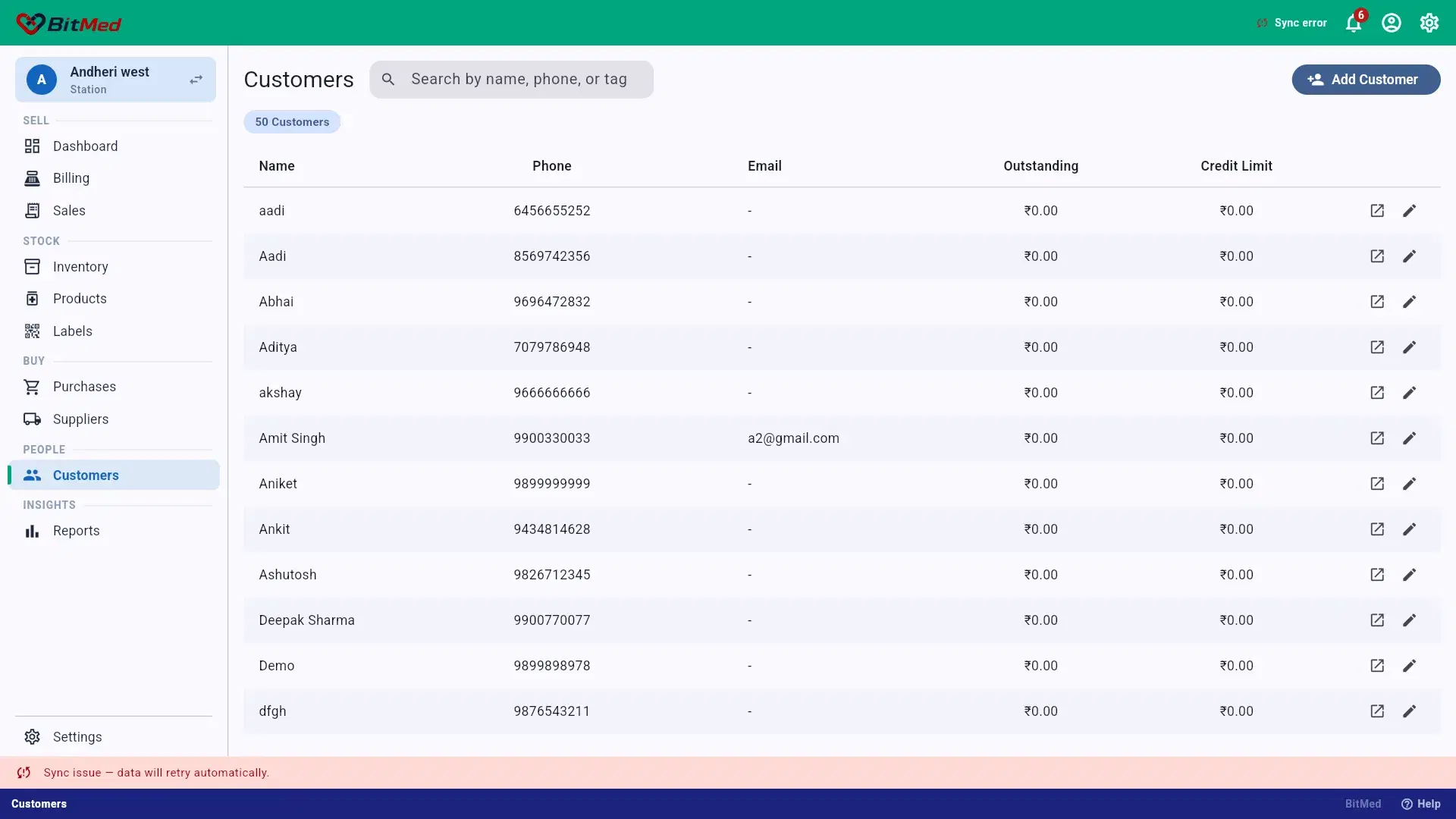Image resolution: width=1456 pixels, height=819 pixels.
Task: Open details for customer Aniket
Action: tap(1377, 484)
